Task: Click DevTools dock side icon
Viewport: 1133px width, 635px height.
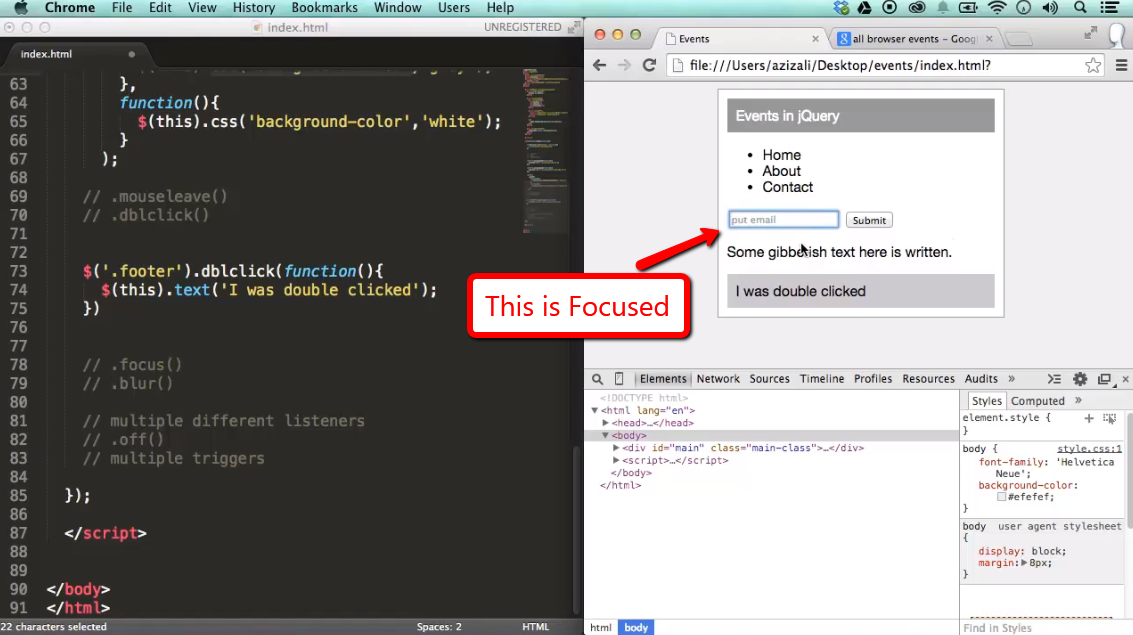Action: click(x=1104, y=379)
